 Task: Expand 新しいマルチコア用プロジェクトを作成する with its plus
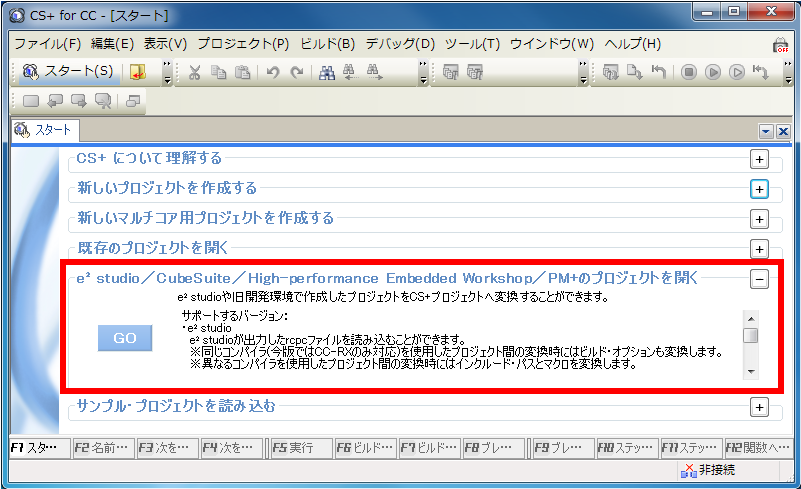tap(760, 219)
